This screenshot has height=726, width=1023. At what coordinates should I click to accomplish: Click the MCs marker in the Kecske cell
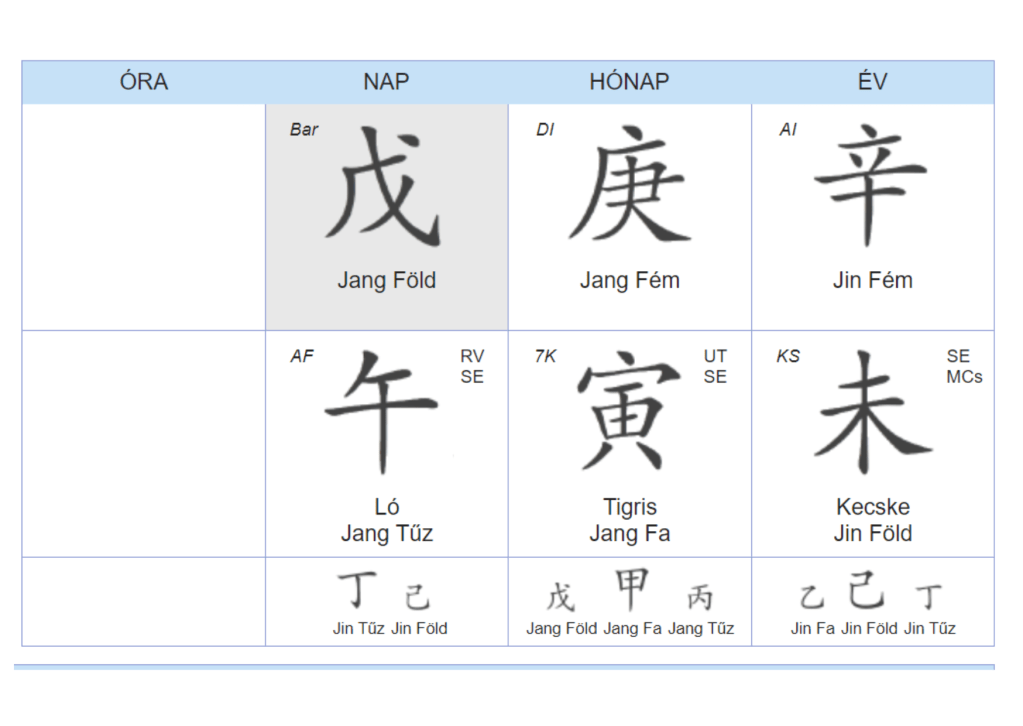coord(964,377)
